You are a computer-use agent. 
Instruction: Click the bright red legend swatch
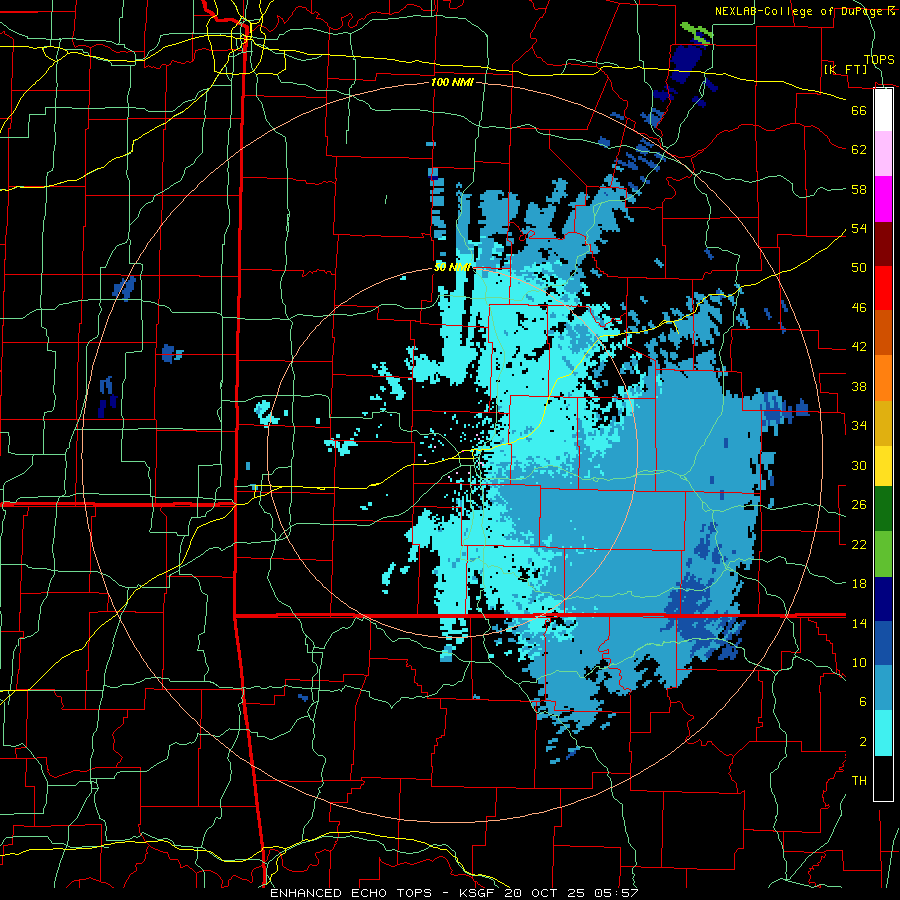(x=883, y=288)
